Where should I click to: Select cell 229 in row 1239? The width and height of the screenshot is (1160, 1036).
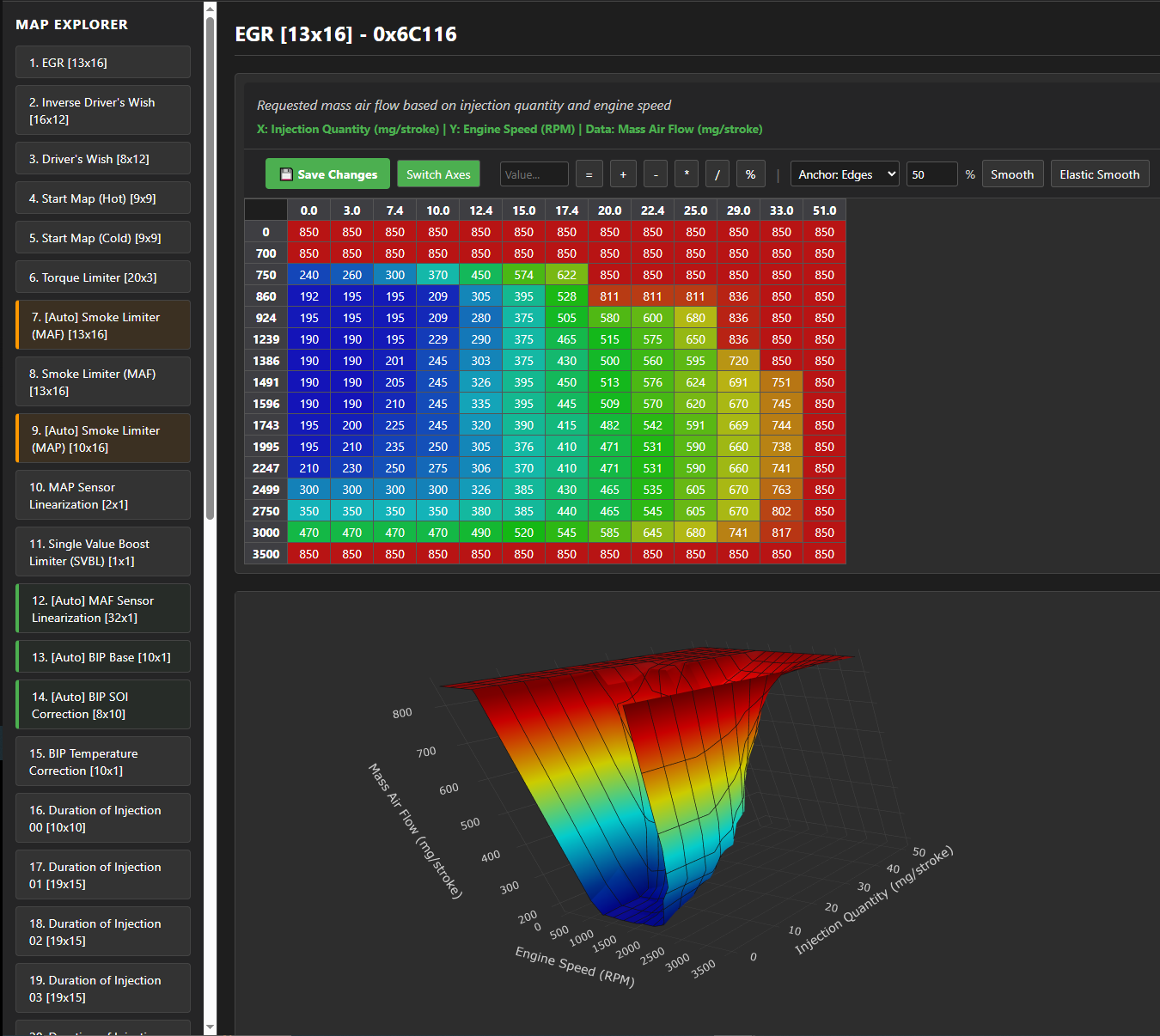pyautogui.click(x=438, y=339)
